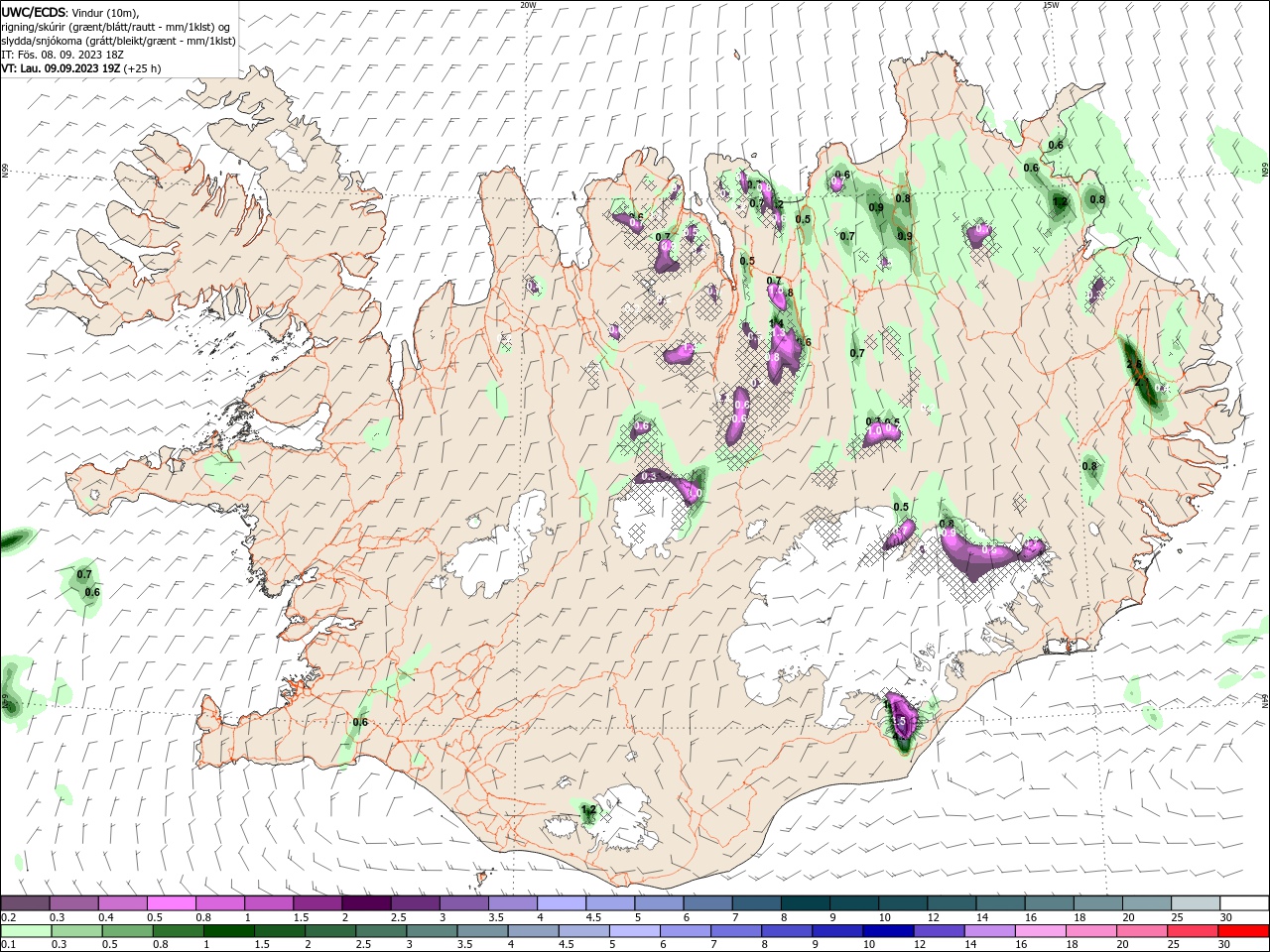Screen dimensions: 1270x952
Task: Pick the upper legend swatch starting at 18
Action: 1097,903
